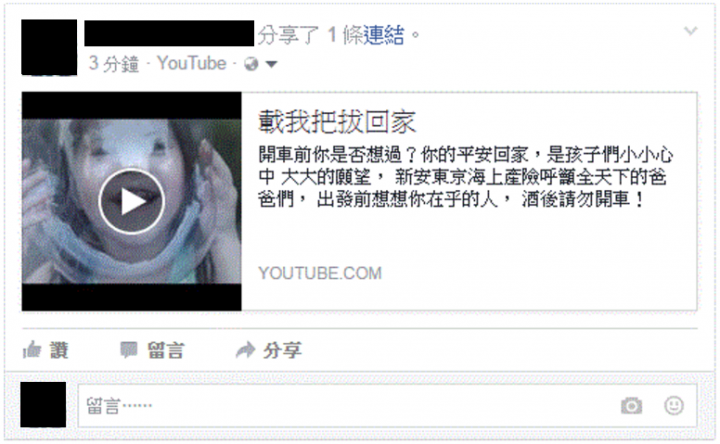Click the YOUTUBE.COM source label

pos(320,273)
